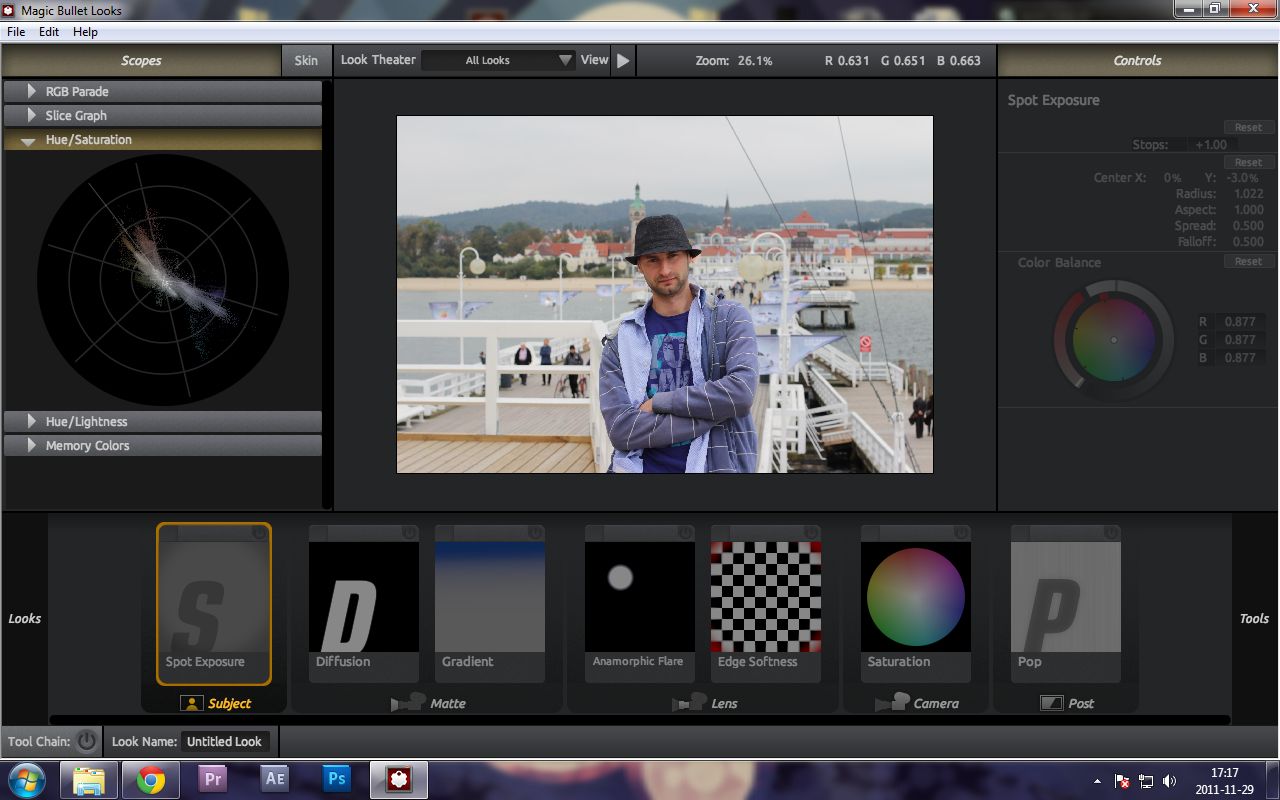Click the Matte camera icon
This screenshot has height=800, width=1280.
click(x=408, y=703)
